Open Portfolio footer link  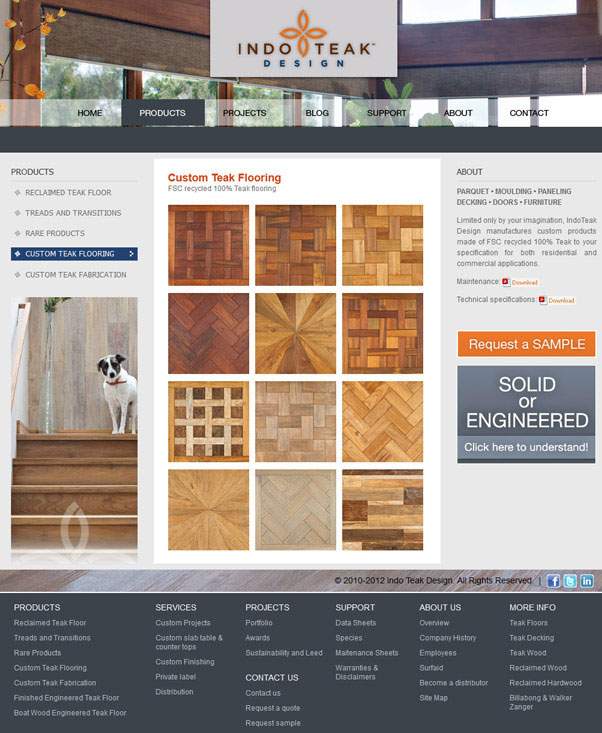tap(259, 623)
